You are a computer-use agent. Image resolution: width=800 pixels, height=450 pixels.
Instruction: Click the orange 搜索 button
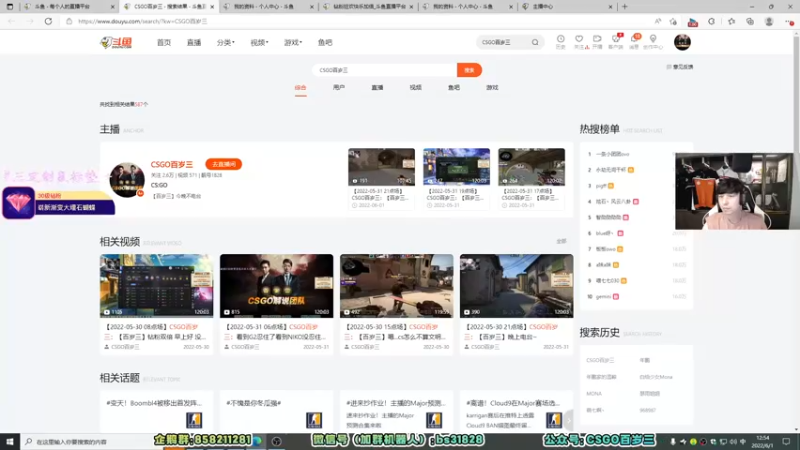click(x=469, y=70)
